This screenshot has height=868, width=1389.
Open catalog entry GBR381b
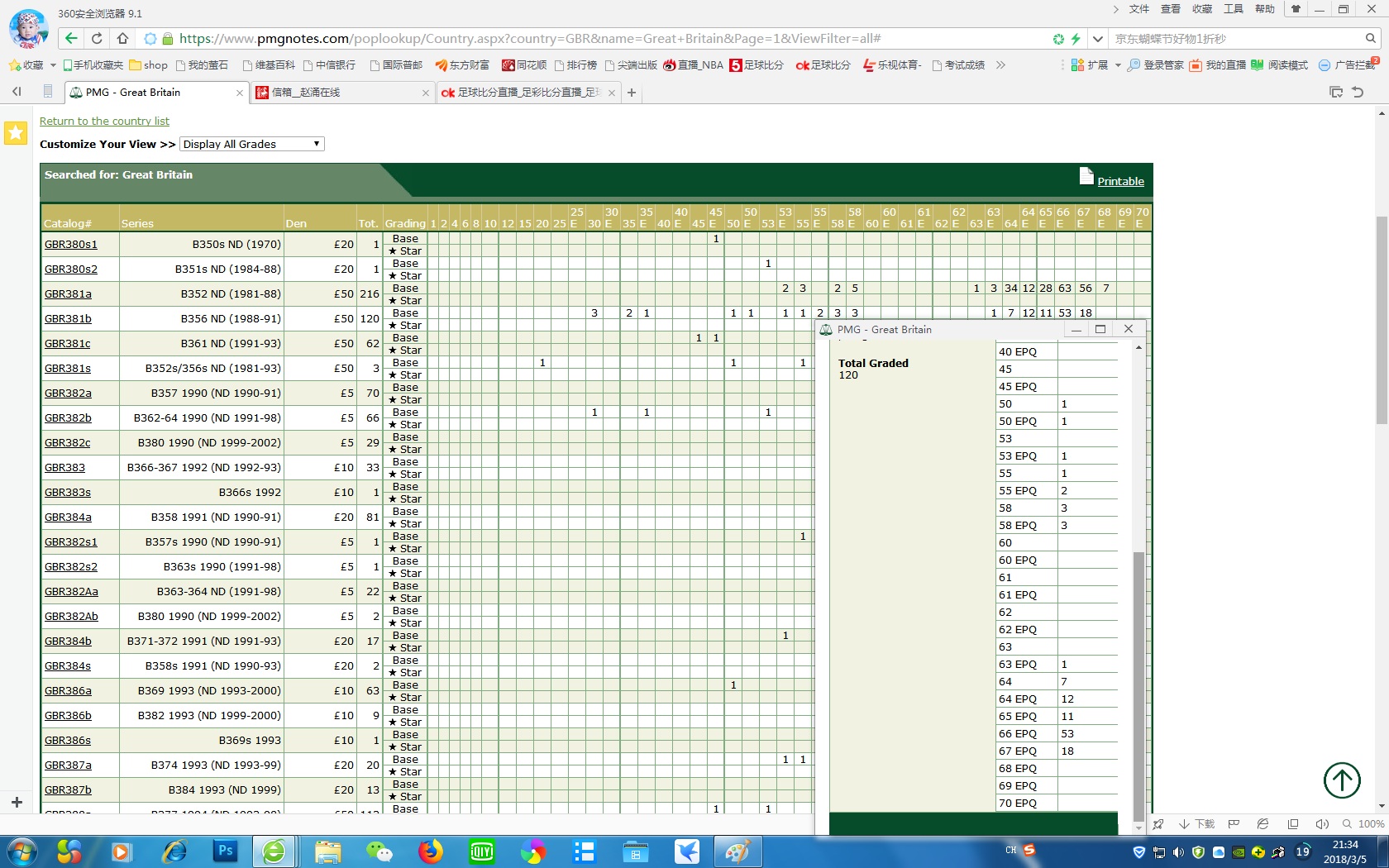click(x=68, y=319)
